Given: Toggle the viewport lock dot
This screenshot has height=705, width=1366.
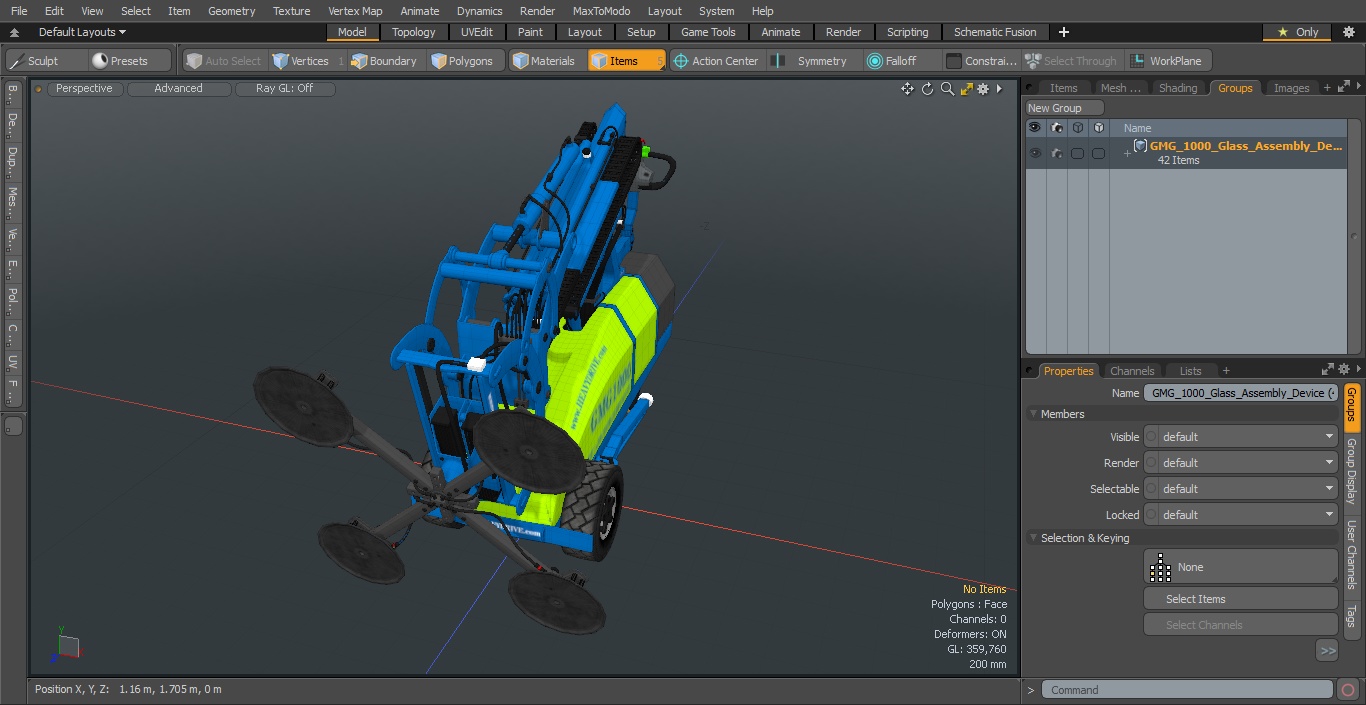Looking at the screenshot, I should click(x=39, y=89).
